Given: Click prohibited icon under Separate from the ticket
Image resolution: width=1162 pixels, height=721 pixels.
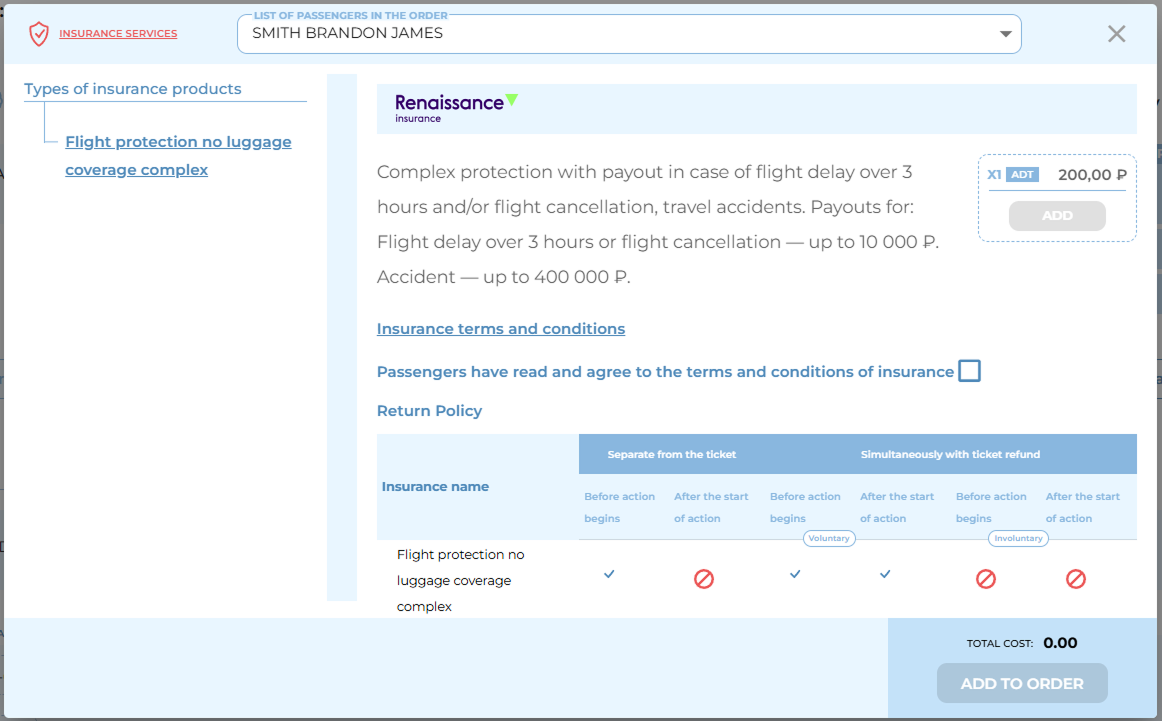Looking at the screenshot, I should pos(704,579).
